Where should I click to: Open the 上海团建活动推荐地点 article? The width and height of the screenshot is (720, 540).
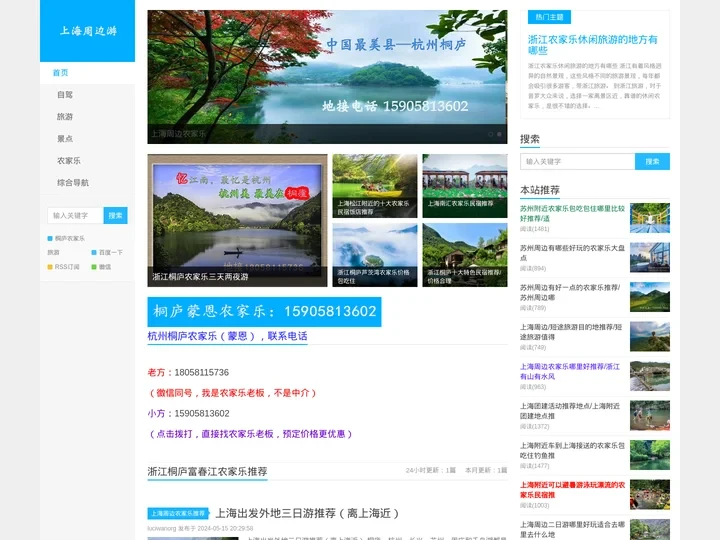click(x=572, y=411)
